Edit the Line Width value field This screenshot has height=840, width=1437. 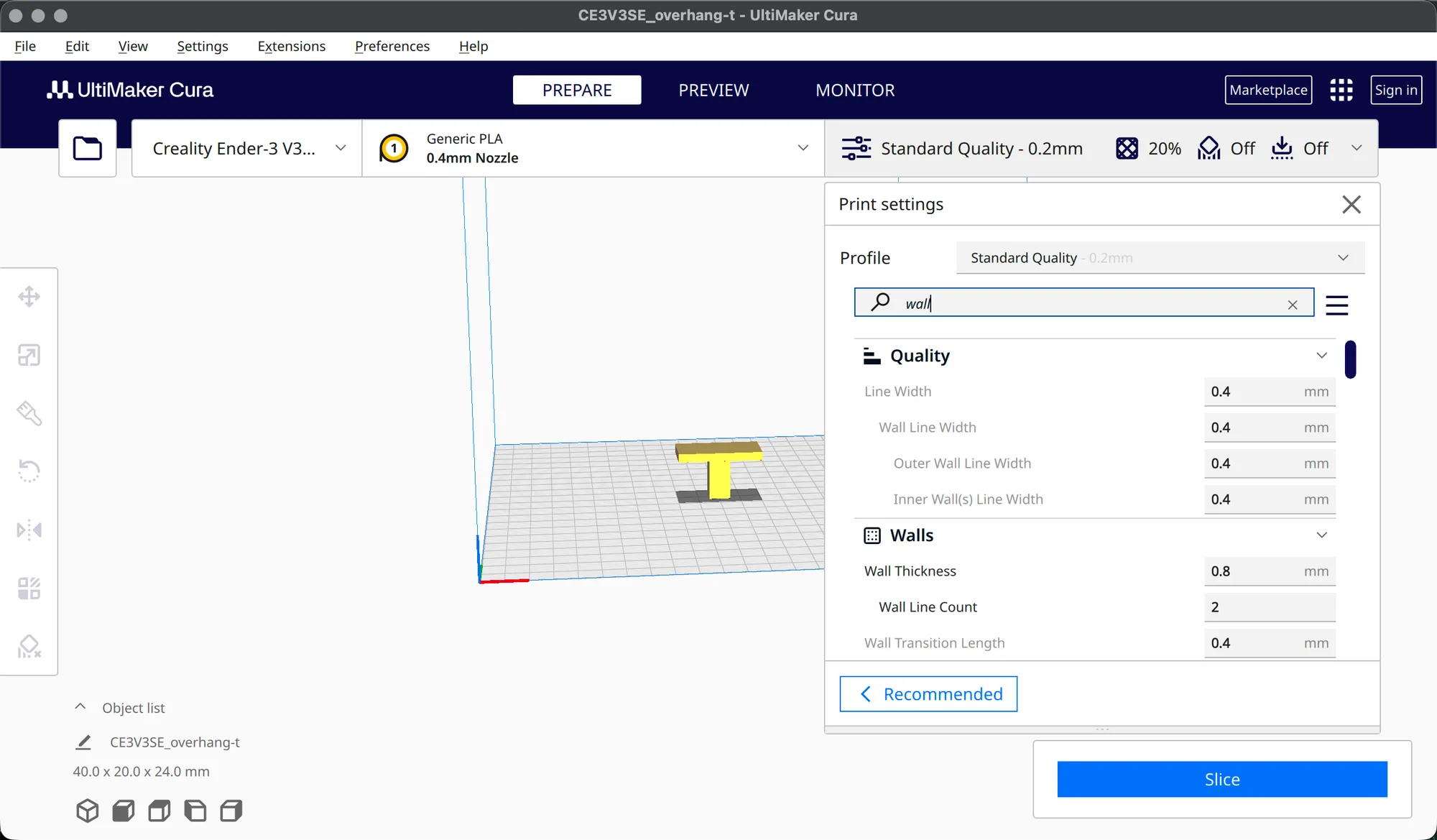tap(1270, 392)
